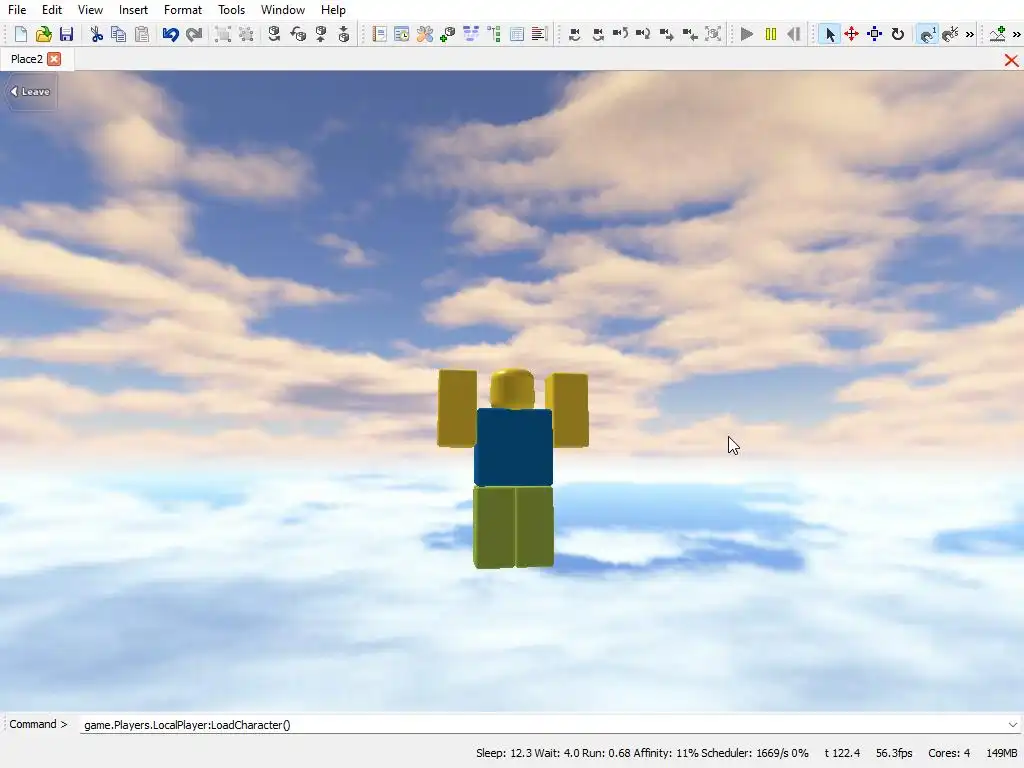1024x768 pixels.
Task: Undo the last action
Action: pyautogui.click(x=170, y=35)
